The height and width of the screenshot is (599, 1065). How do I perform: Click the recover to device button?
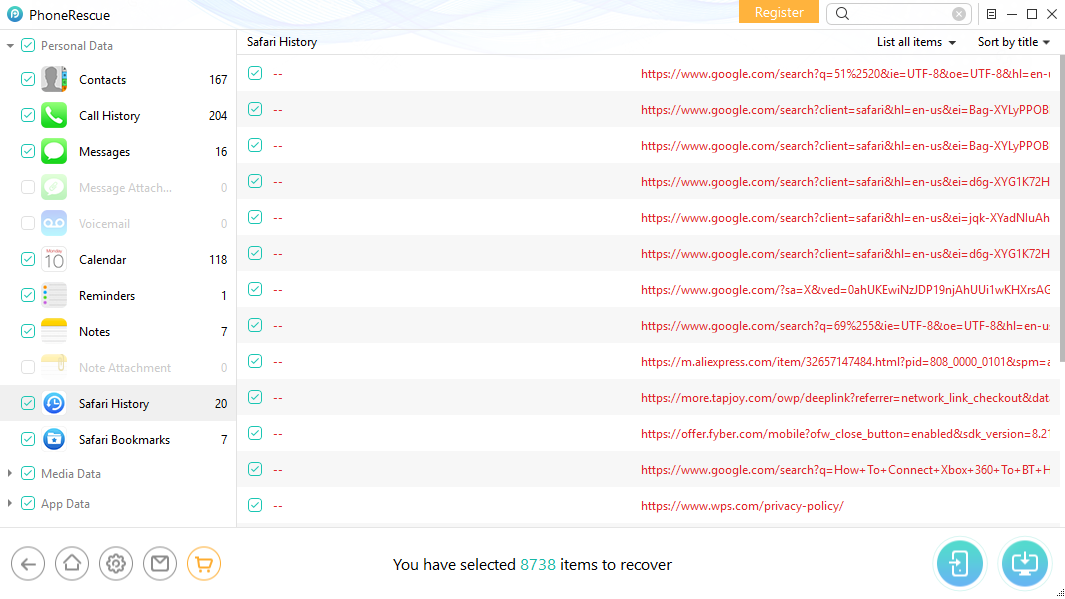(960, 563)
